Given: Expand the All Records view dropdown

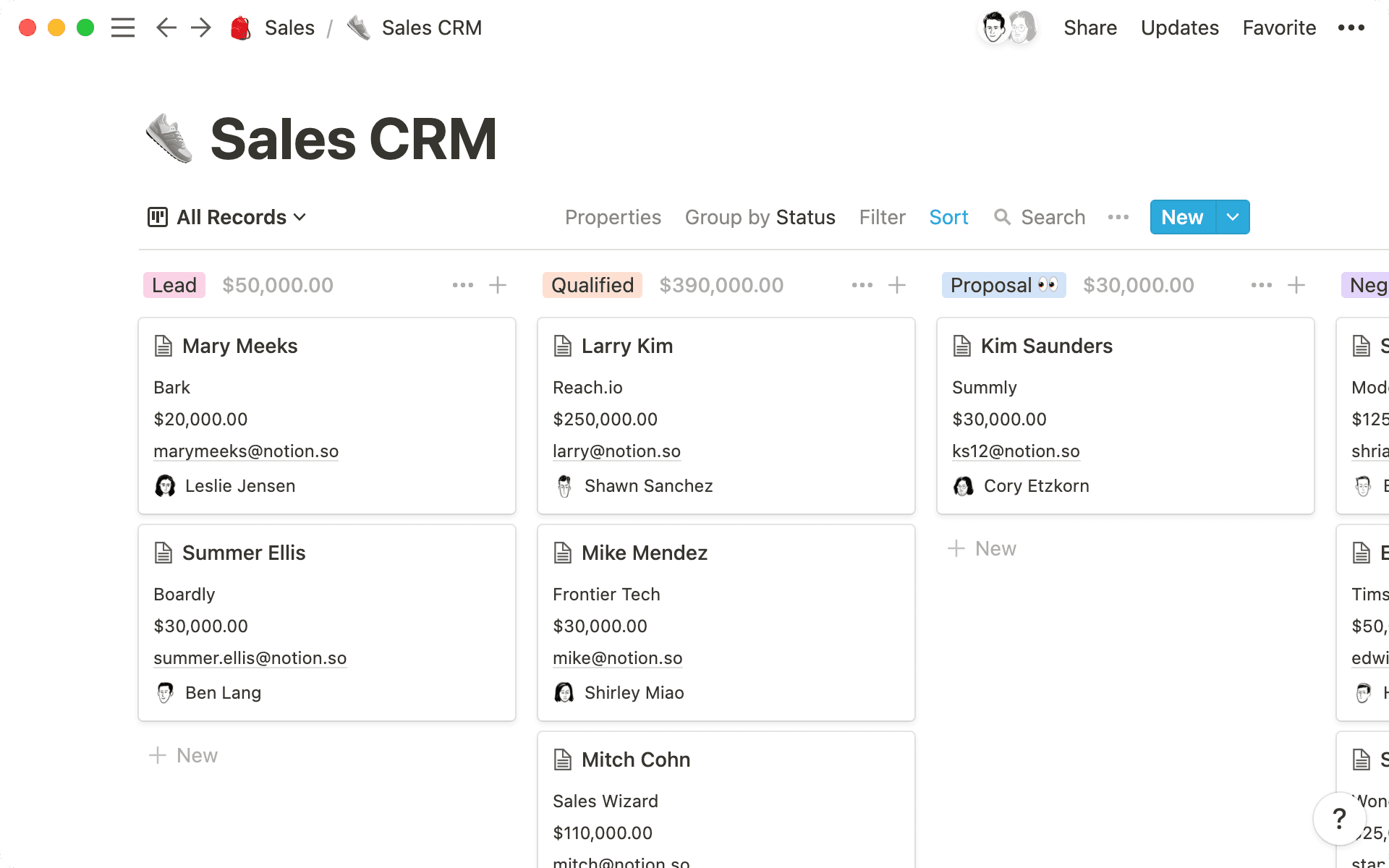Looking at the screenshot, I should click(x=301, y=217).
